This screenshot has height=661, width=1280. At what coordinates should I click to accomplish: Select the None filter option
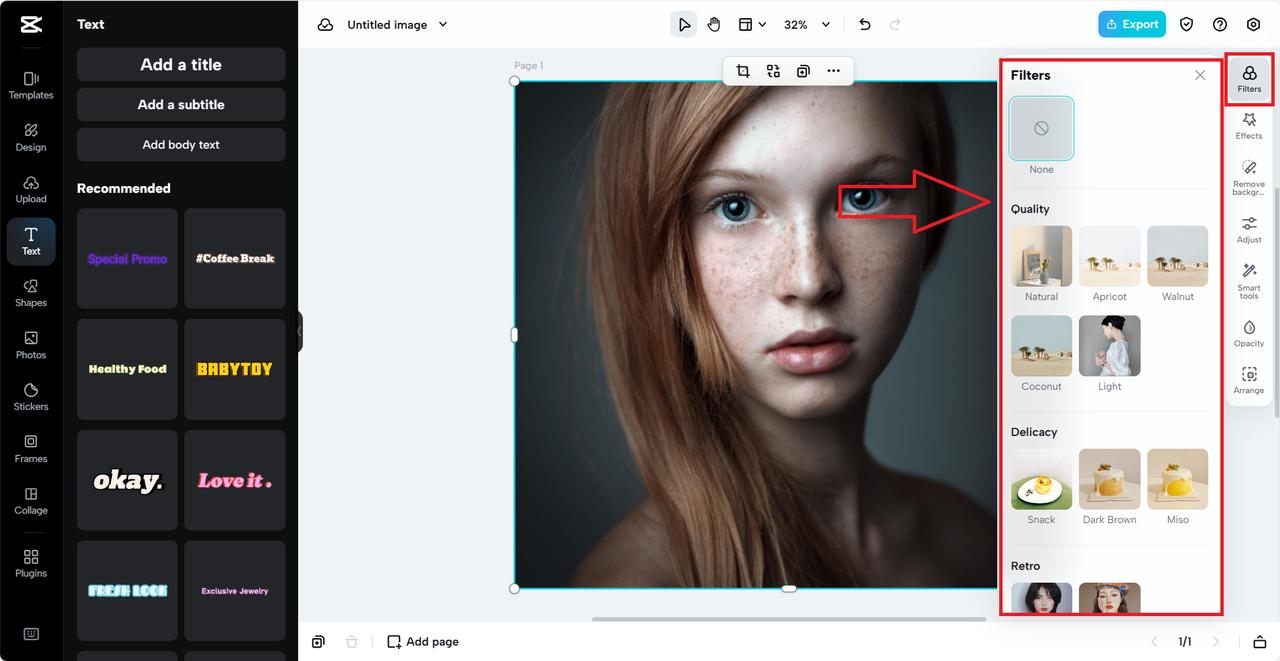(x=1041, y=128)
